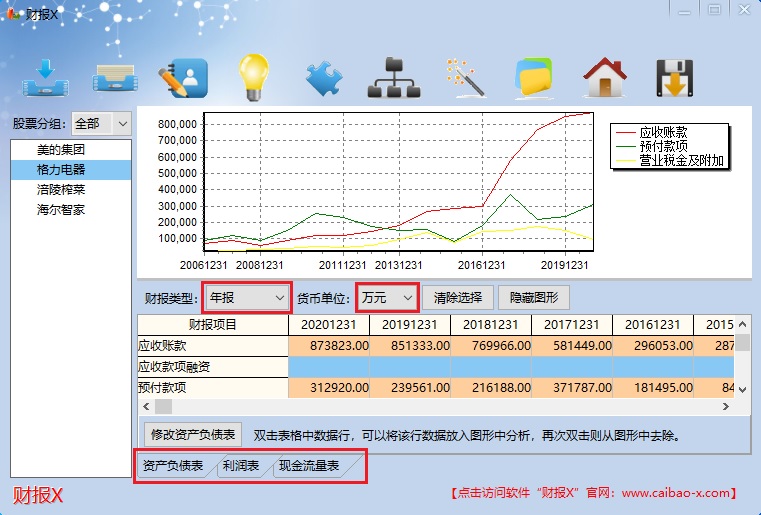Click the 20161231 column header

[653, 325]
